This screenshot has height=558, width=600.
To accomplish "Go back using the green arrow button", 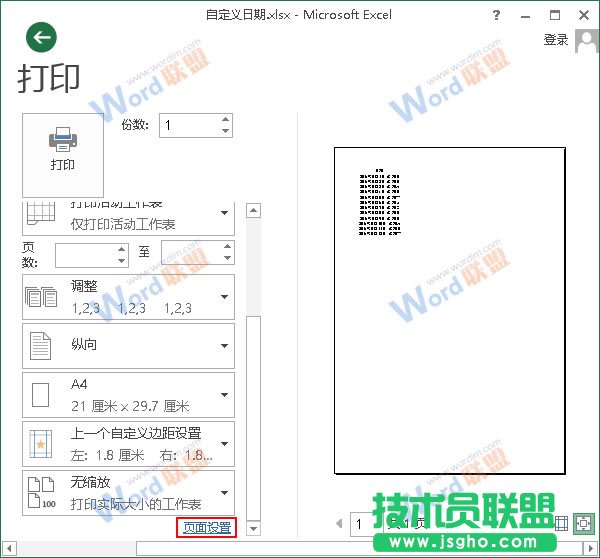I will pos(41,37).
